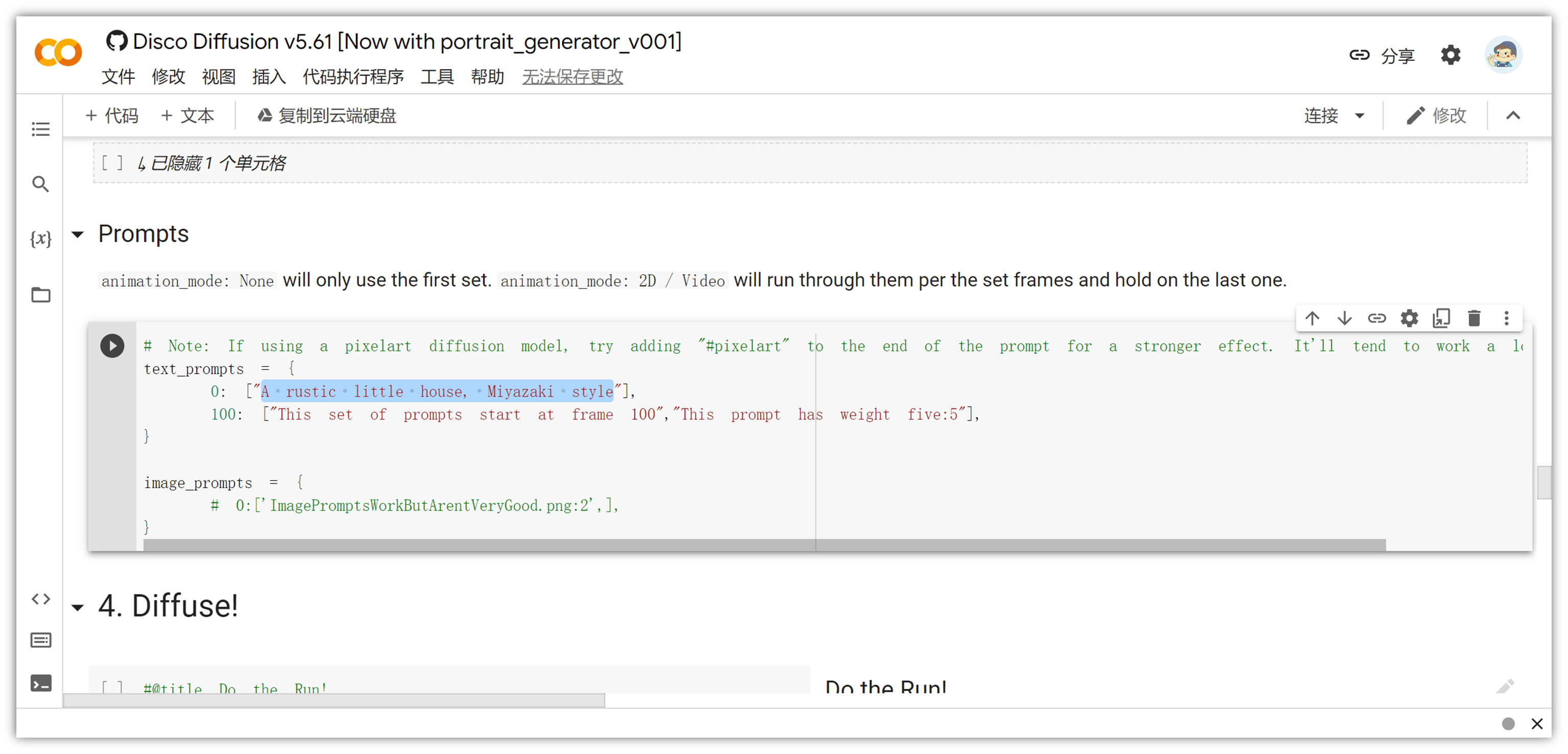The image size is (1568, 754).
Task: Open more cell actions three-dot menu
Action: [1507, 318]
